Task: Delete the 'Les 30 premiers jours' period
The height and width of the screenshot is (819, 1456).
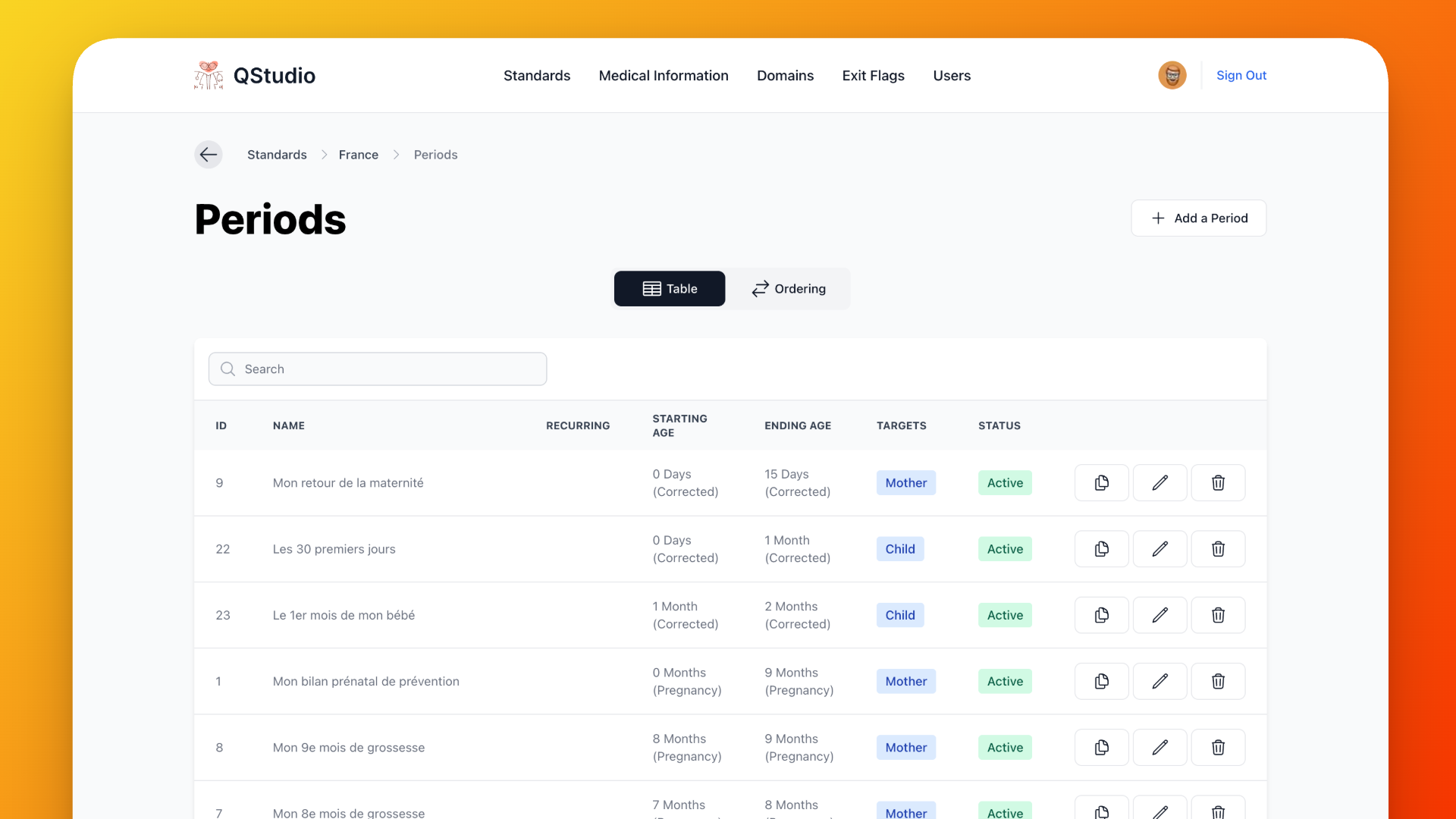Action: pos(1219,549)
